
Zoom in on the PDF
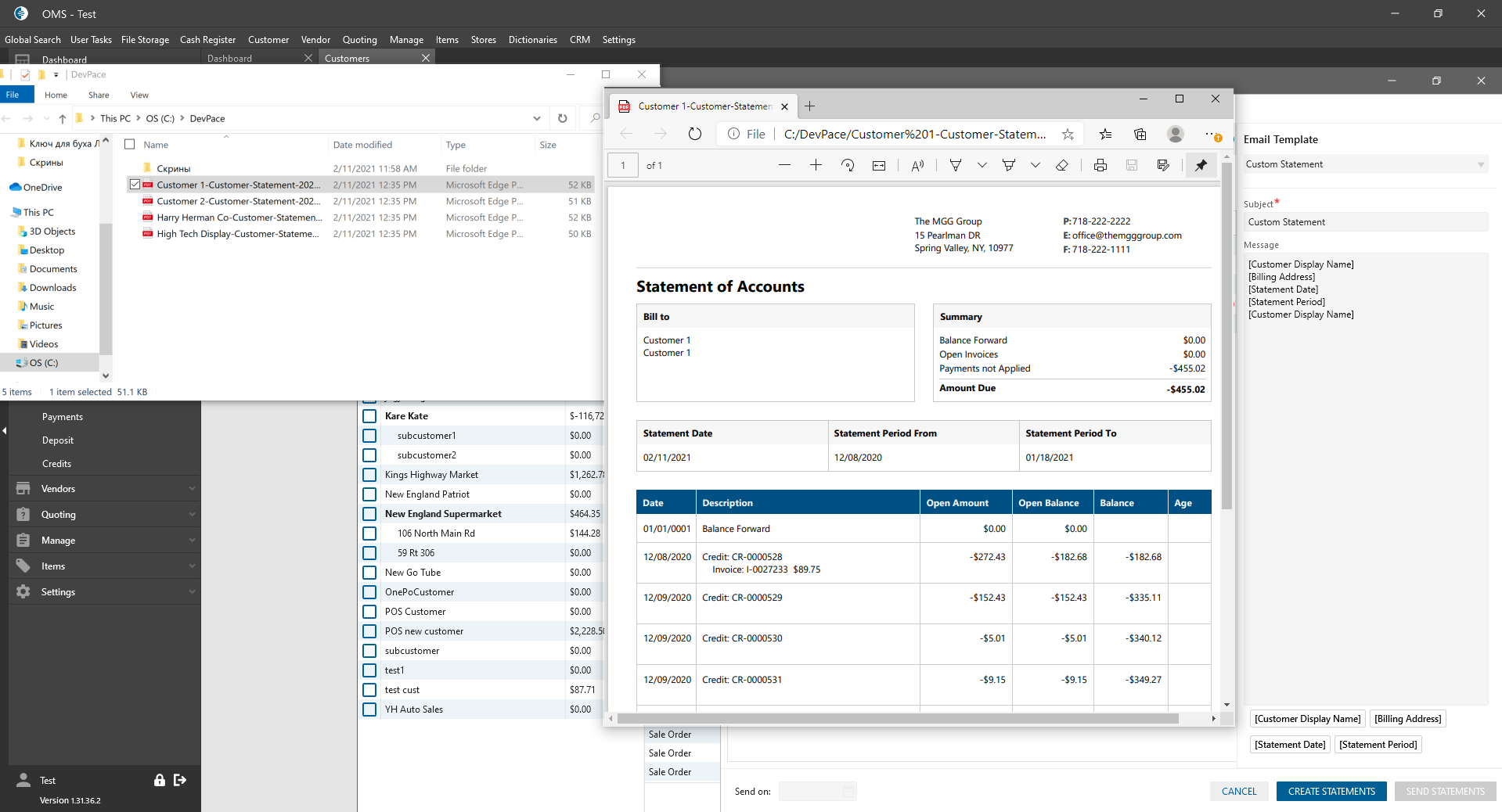[816, 165]
